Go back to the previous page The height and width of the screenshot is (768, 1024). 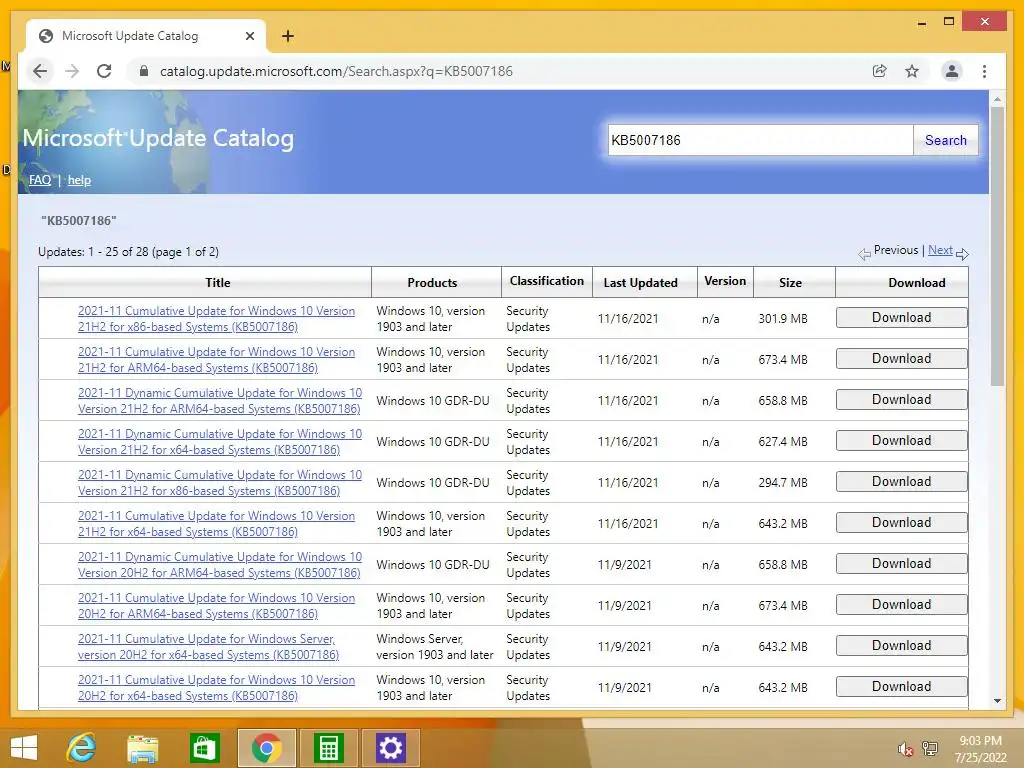pos(40,71)
